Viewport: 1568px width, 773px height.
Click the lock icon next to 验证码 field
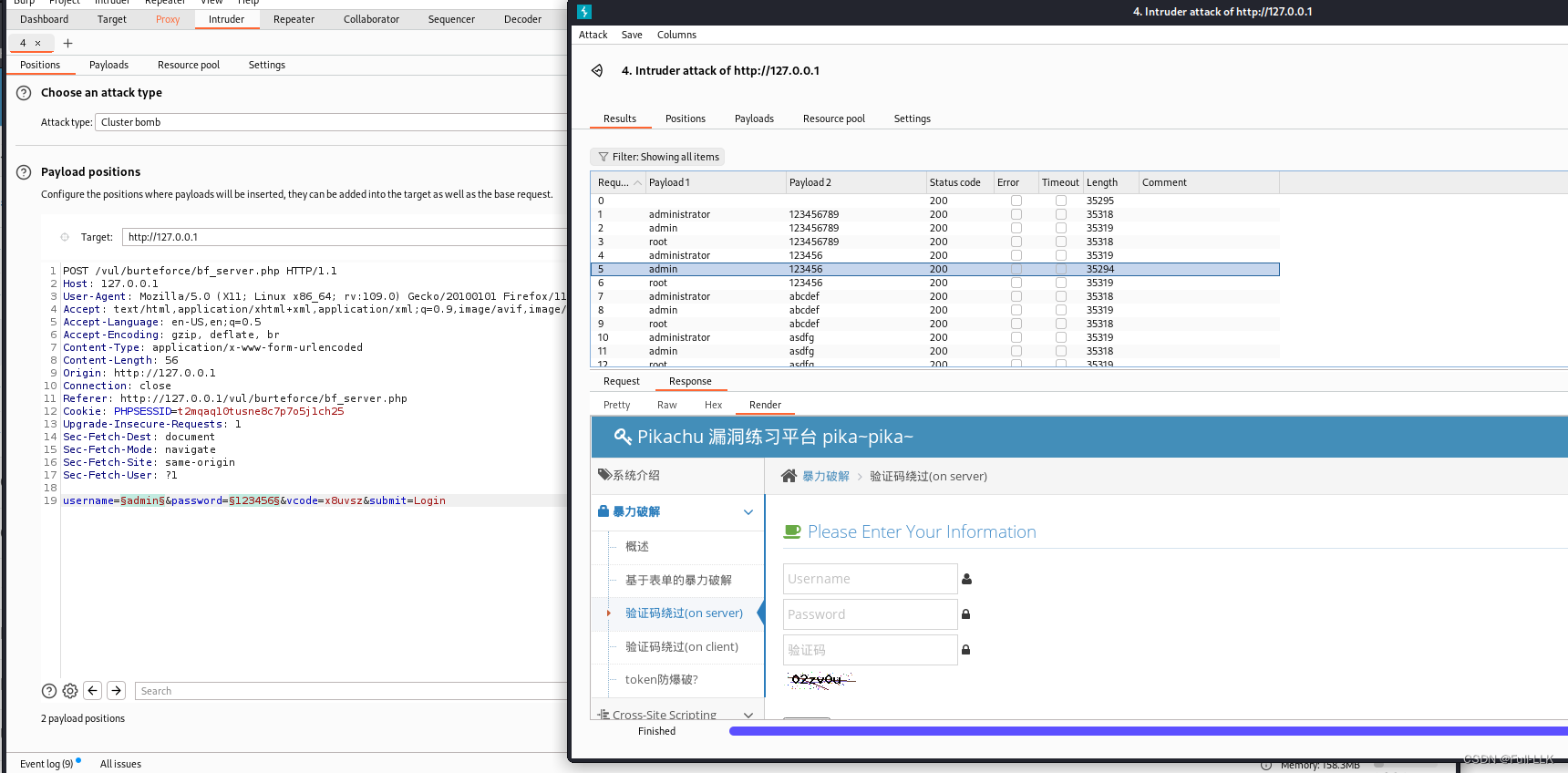(x=966, y=650)
